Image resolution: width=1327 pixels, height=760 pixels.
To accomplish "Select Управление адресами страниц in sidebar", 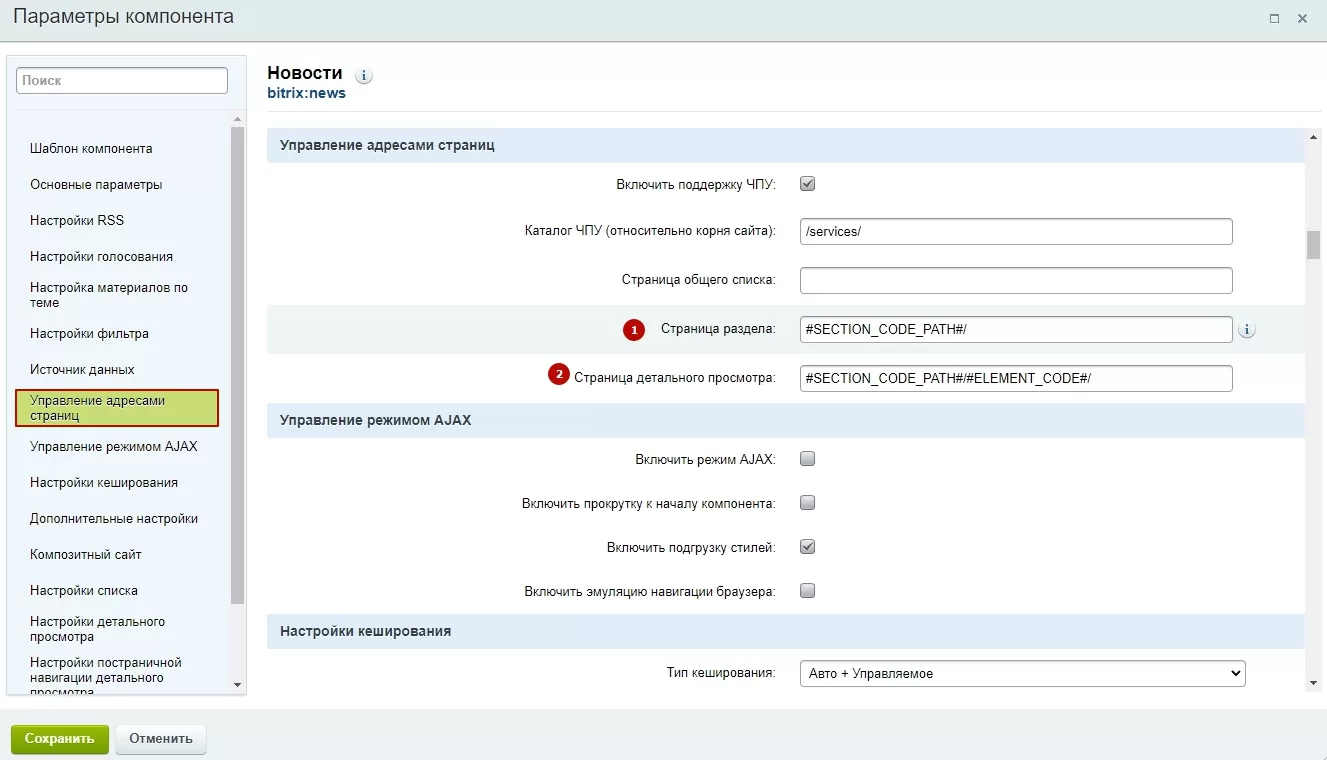I will point(117,408).
